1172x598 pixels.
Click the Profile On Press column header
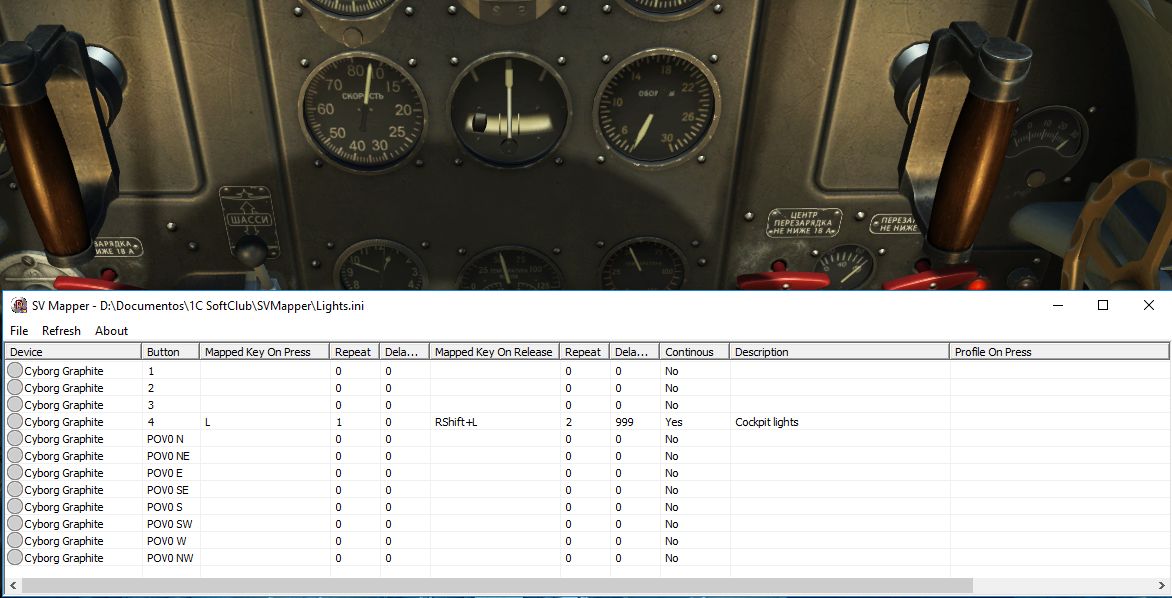(x=1059, y=351)
